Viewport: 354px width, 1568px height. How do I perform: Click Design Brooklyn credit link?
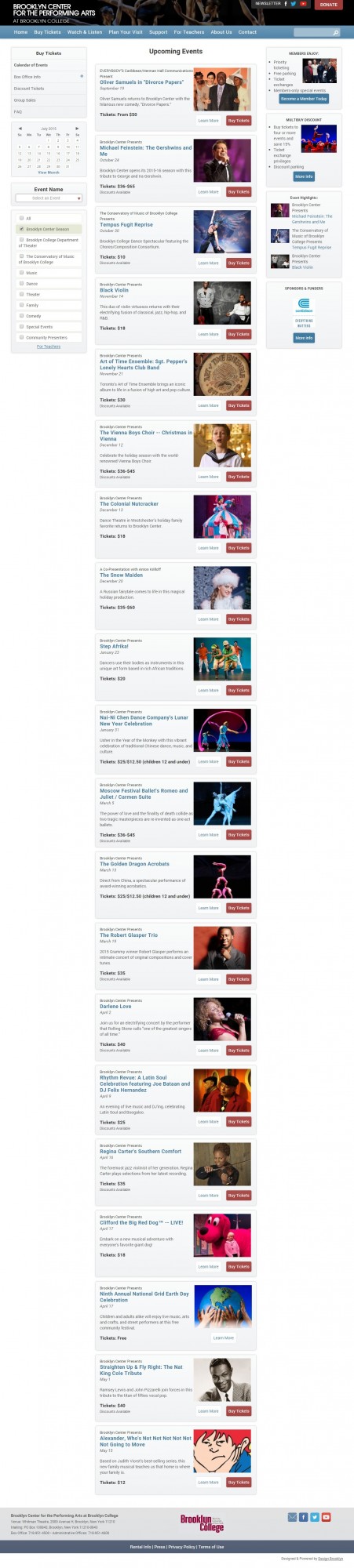point(330,1559)
